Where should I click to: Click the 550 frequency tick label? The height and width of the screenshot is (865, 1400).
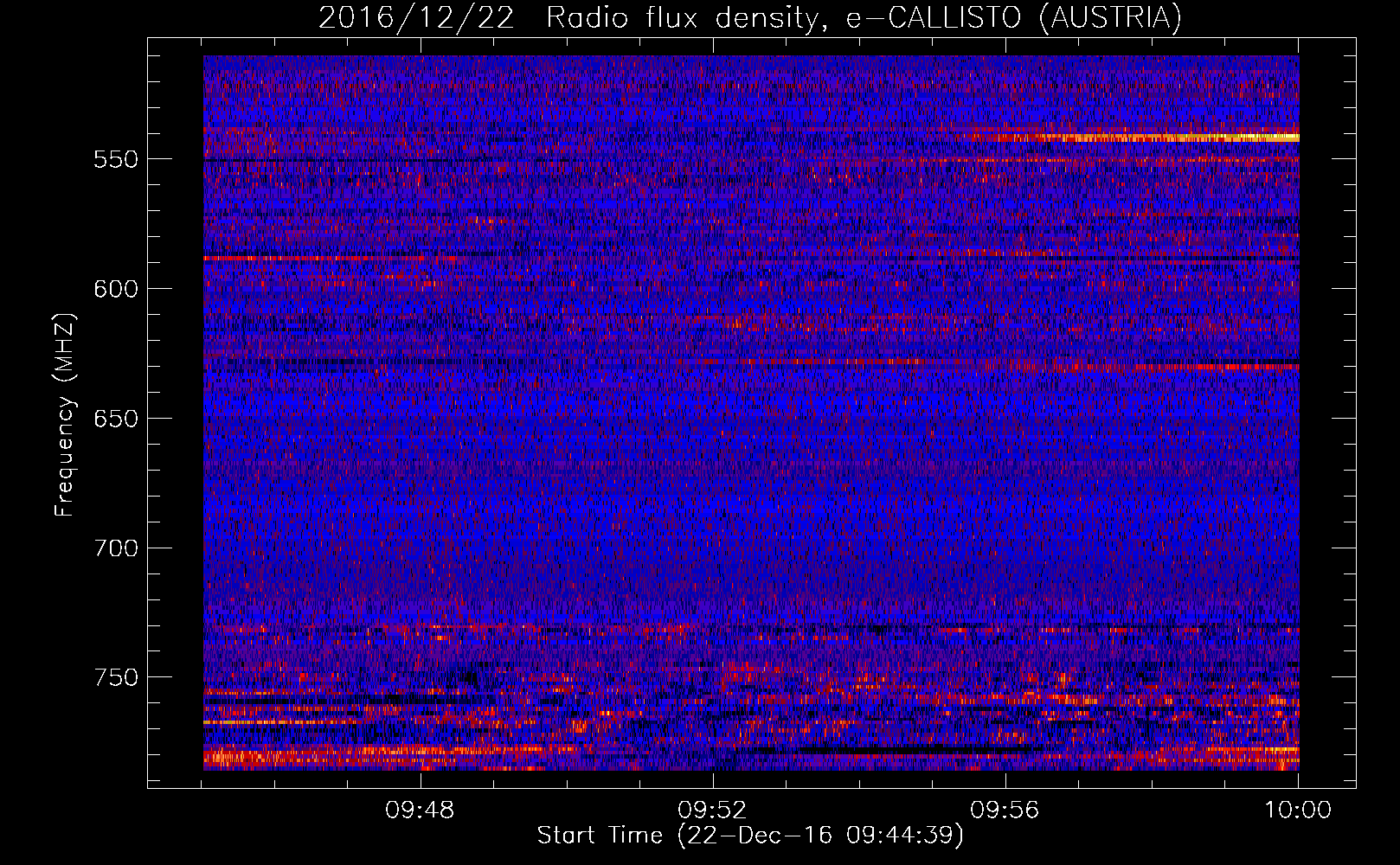[116, 159]
